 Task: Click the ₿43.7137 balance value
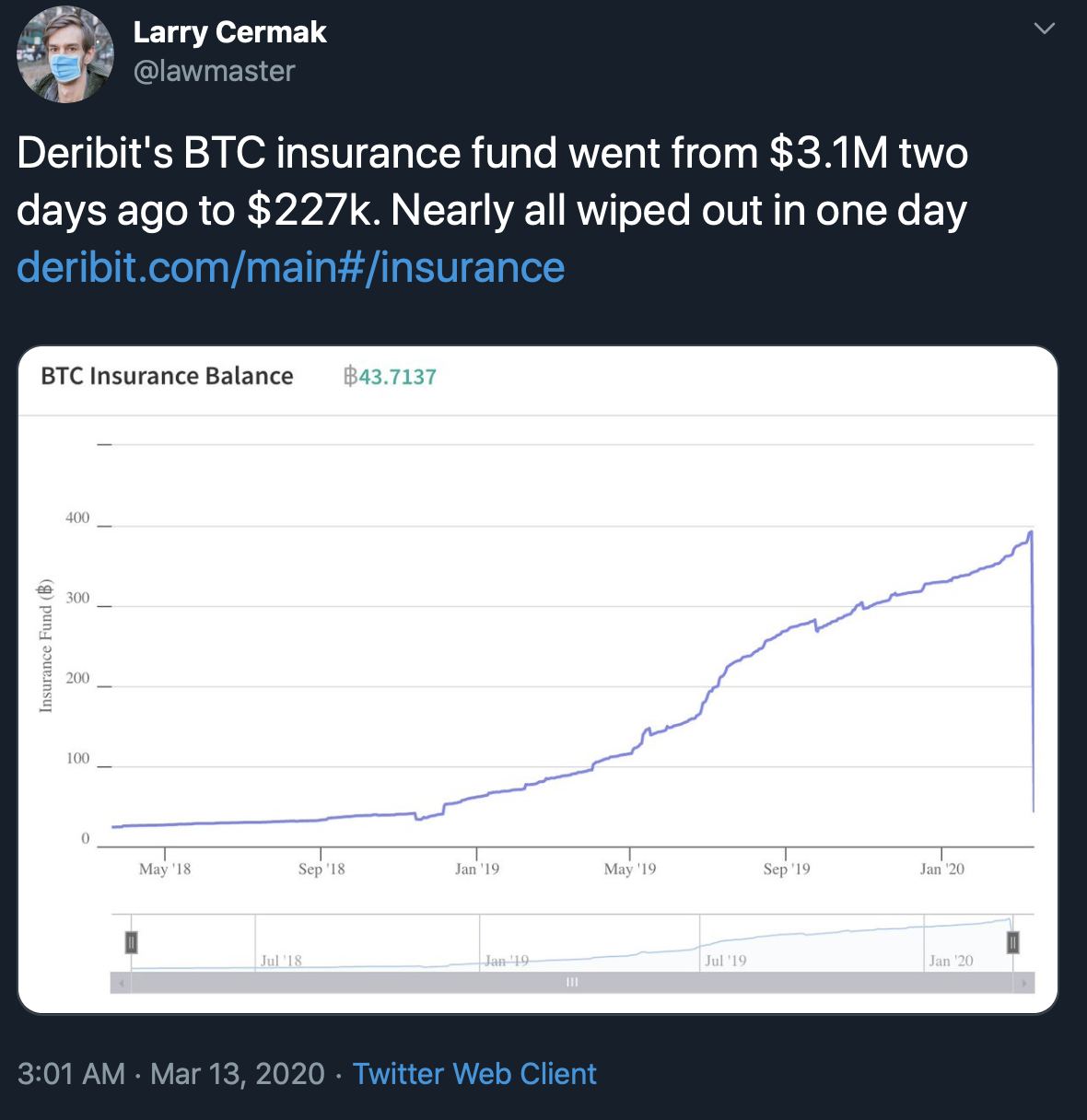click(x=390, y=377)
